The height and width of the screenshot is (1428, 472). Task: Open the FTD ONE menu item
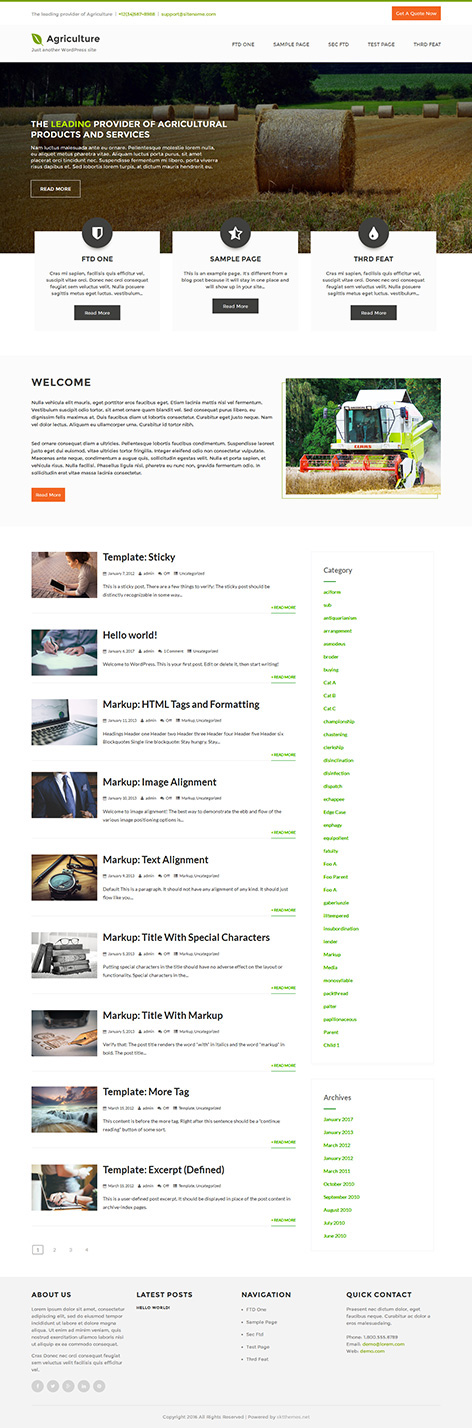click(x=243, y=45)
